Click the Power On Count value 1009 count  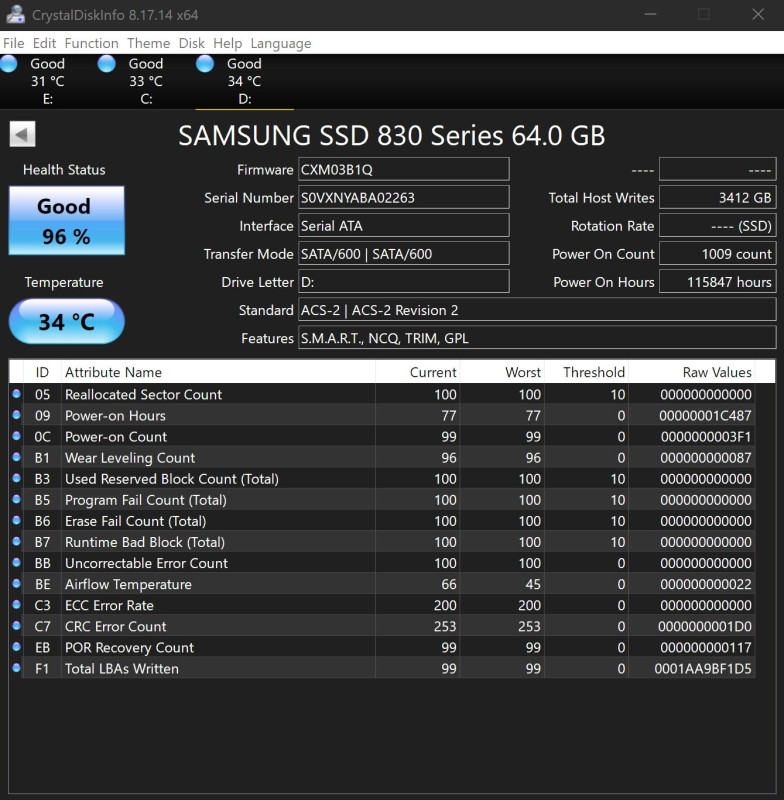(x=718, y=254)
